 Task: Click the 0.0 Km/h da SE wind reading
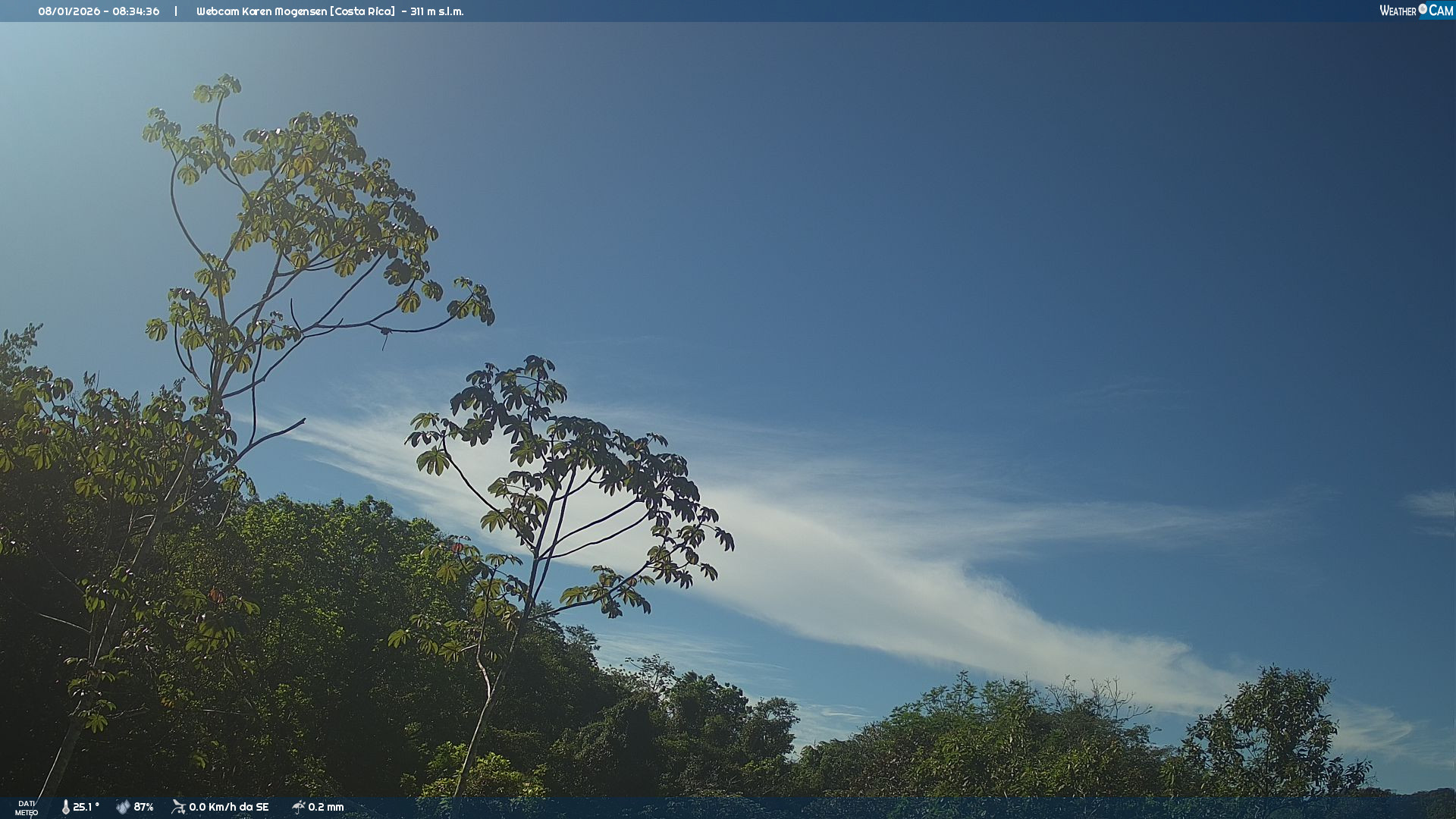tap(228, 807)
